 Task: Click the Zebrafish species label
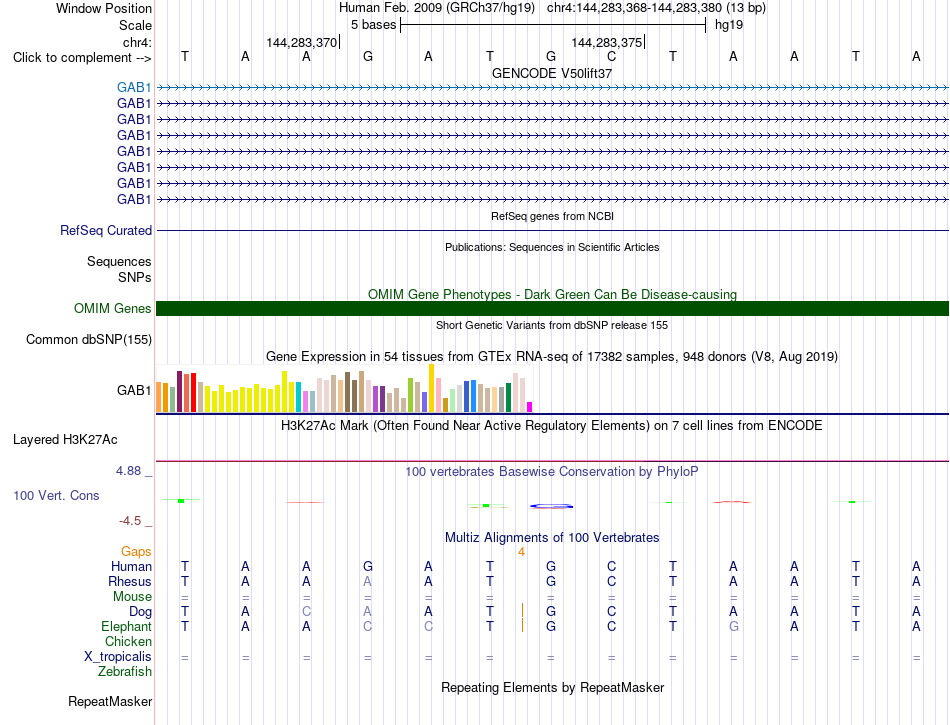click(125, 672)
